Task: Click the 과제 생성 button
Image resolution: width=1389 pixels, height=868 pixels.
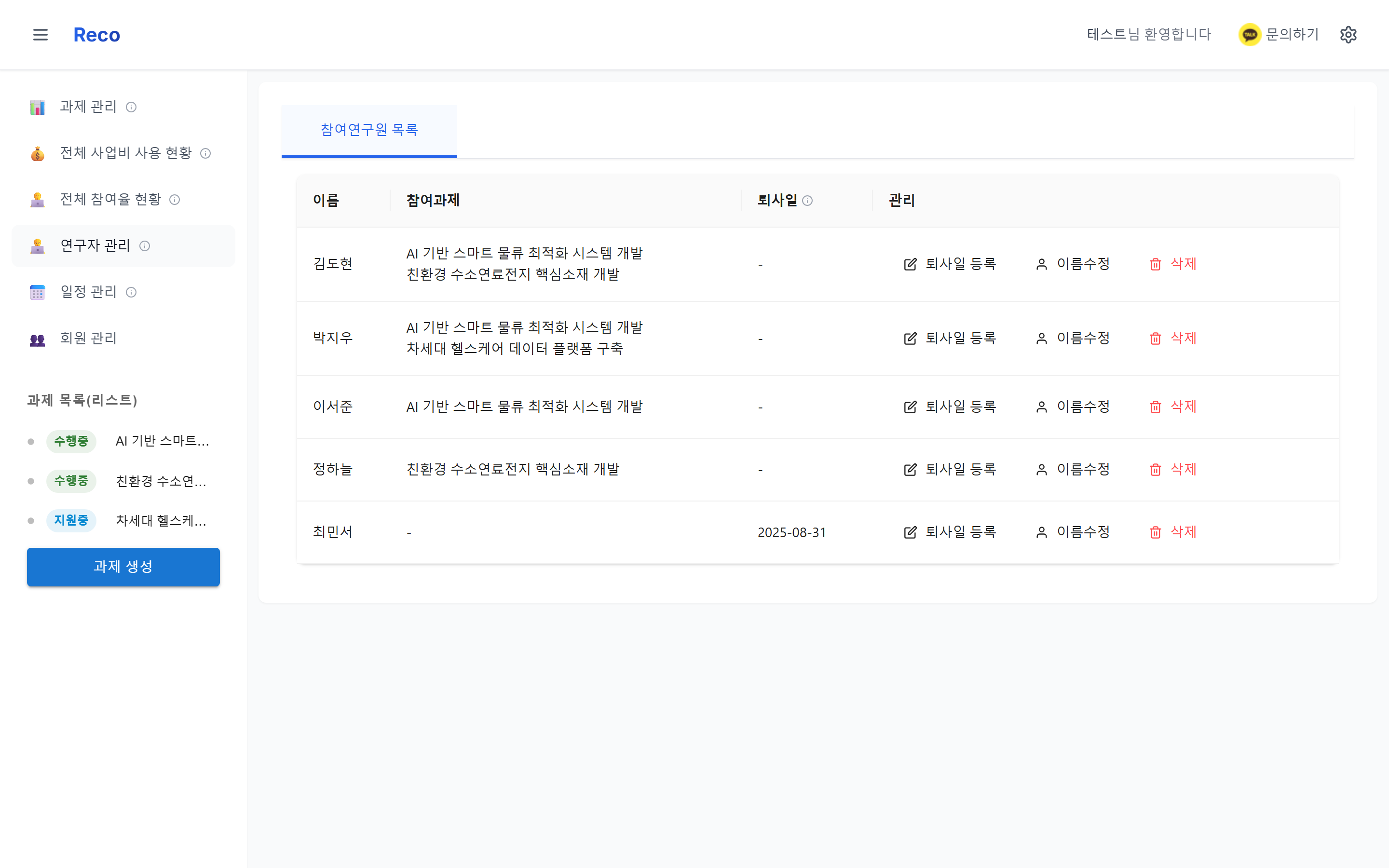Action: pyautogui.click(x=123, y=567)
